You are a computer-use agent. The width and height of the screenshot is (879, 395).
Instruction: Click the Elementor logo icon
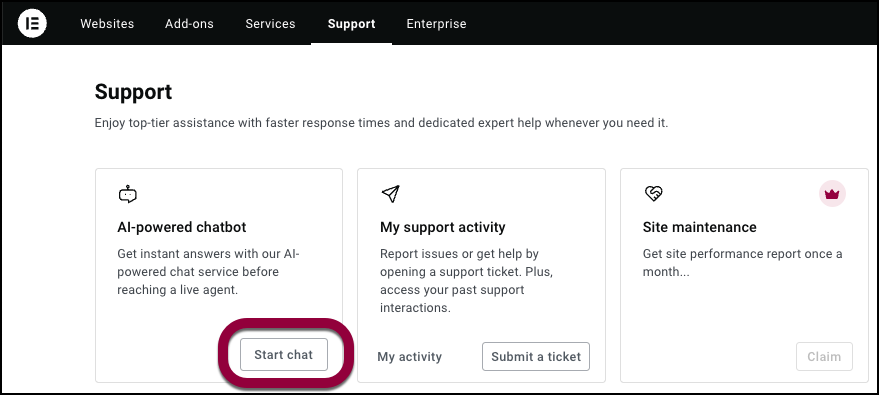click(x=32, y=24)
